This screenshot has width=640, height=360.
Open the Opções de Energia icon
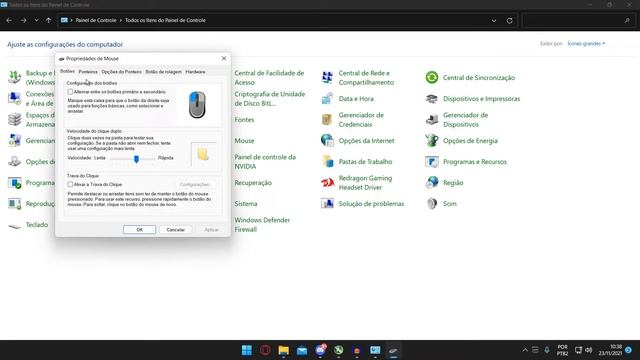[x=432, y=140]
